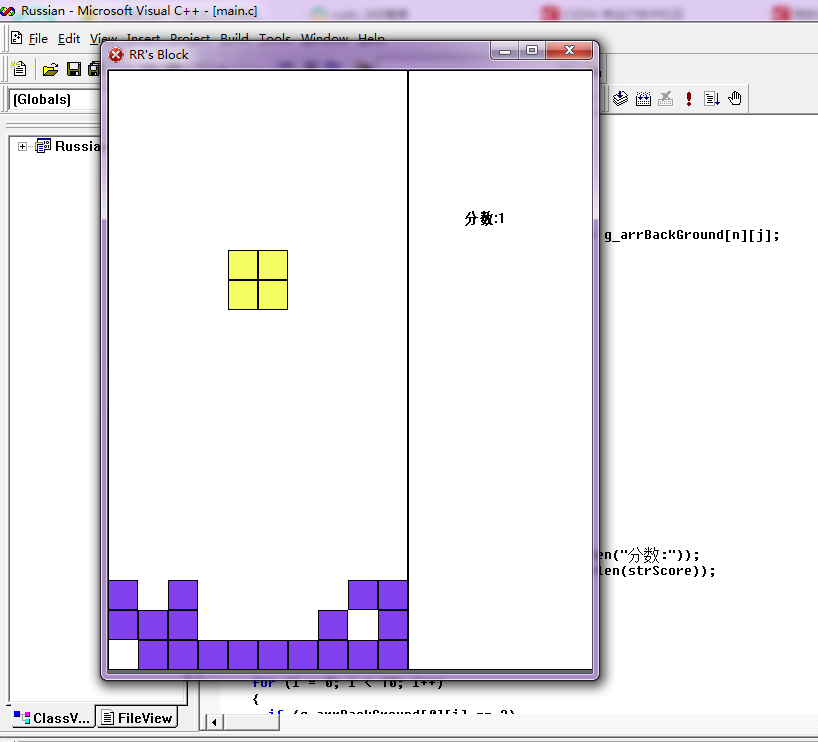This screenshot has height=742, width=818.
Task: Click the Go debug icon with arrow
Action: pos(712,98)
